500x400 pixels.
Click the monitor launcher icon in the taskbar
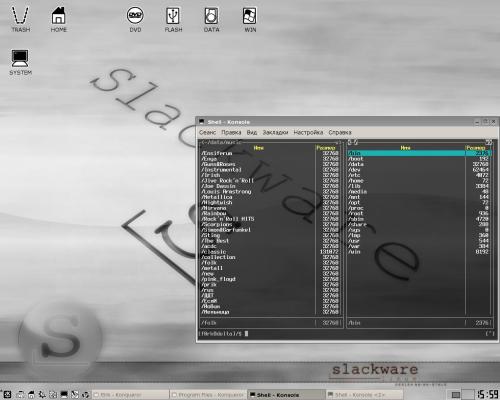coord(64,395)
